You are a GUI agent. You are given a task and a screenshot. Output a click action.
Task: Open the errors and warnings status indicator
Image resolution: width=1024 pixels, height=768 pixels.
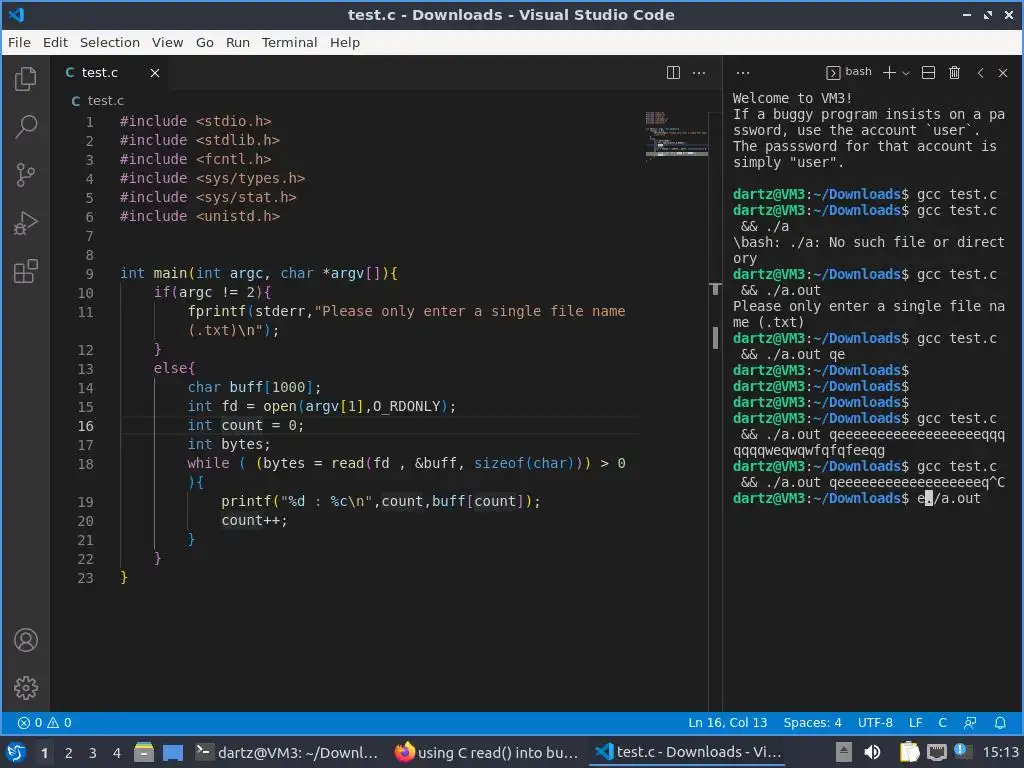click(44, 722)
